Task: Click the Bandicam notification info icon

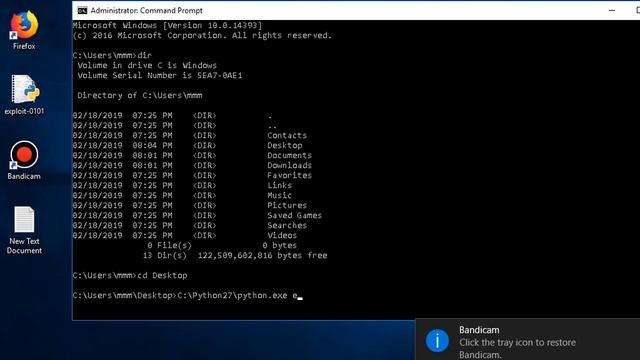Action: pos(437,340)
